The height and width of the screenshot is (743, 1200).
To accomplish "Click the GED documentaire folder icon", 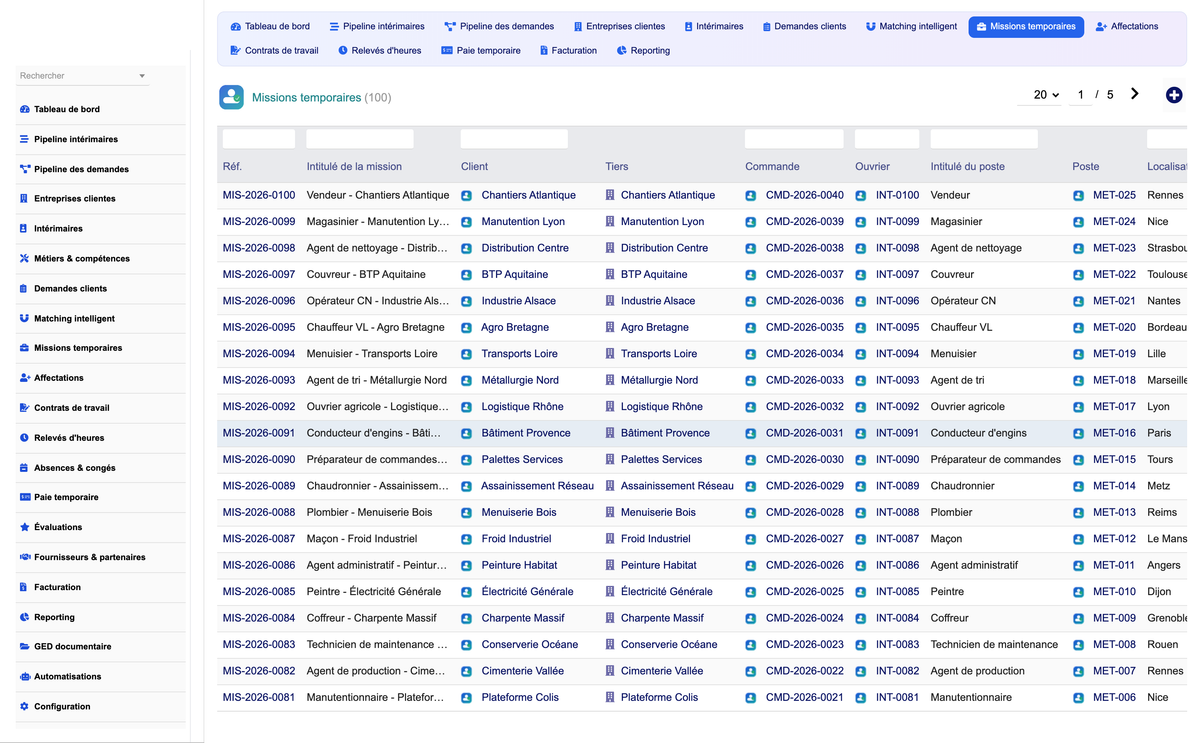I will (24, 647).
